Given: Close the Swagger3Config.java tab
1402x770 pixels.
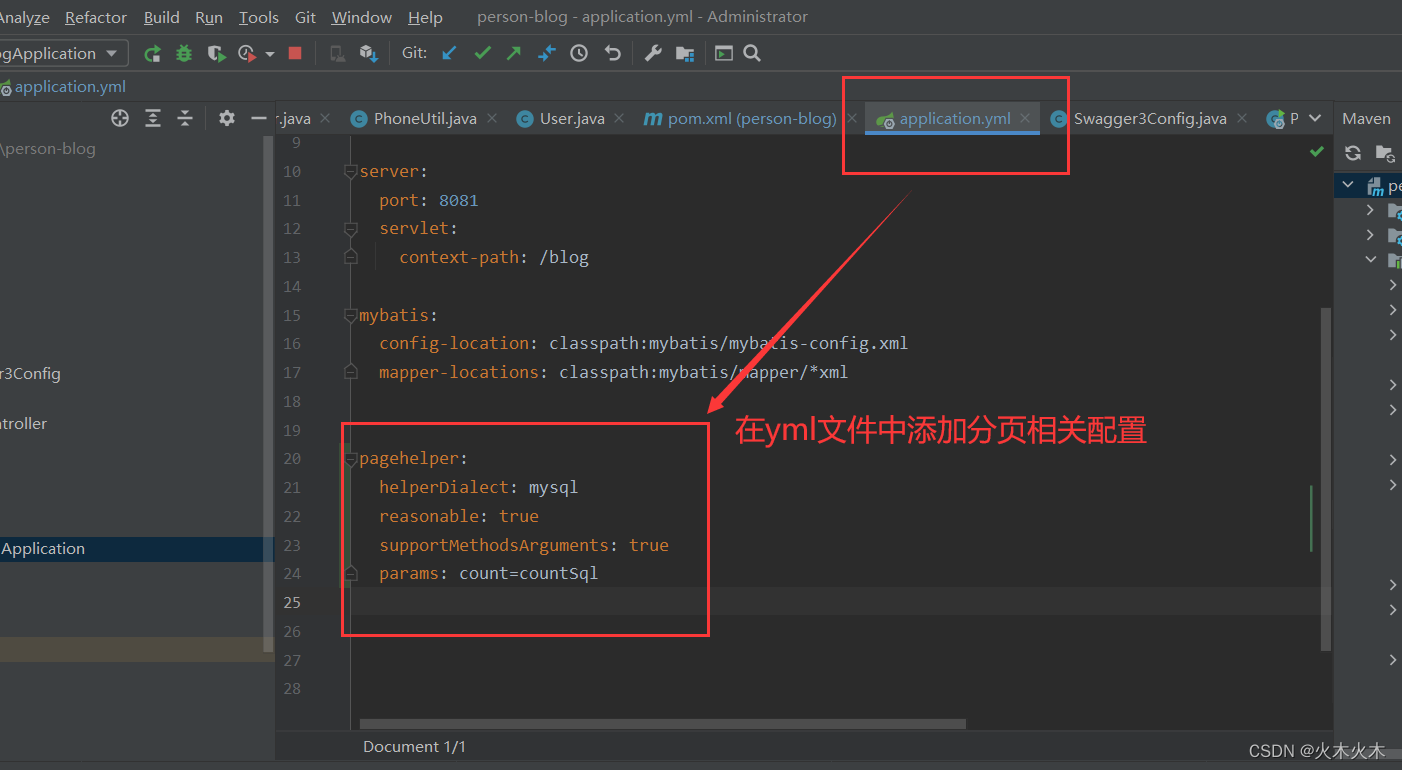Looking at the screenshot, I should coord(1242,118).
